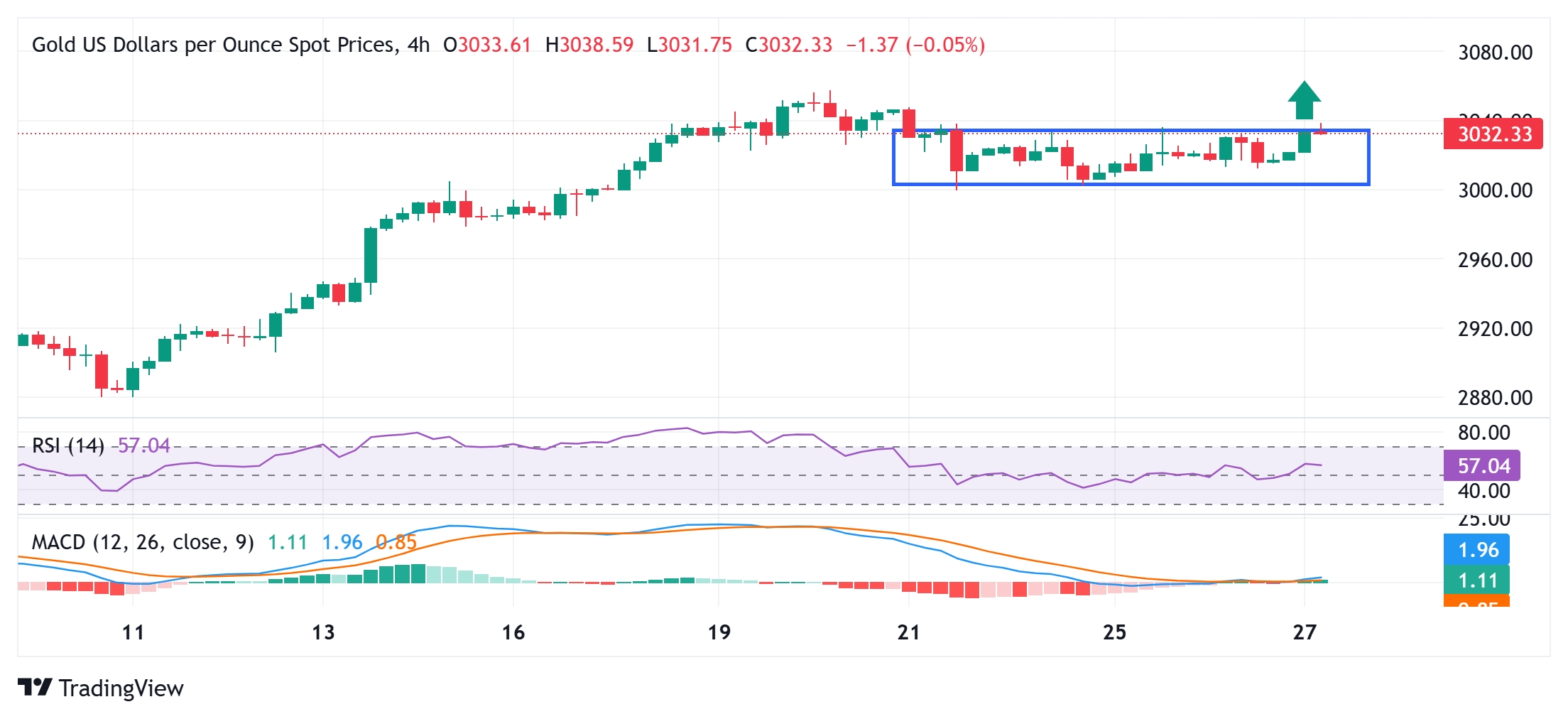Click the Gold US Dollars per Ounce title
The image size is (1568, 719).
213,45
